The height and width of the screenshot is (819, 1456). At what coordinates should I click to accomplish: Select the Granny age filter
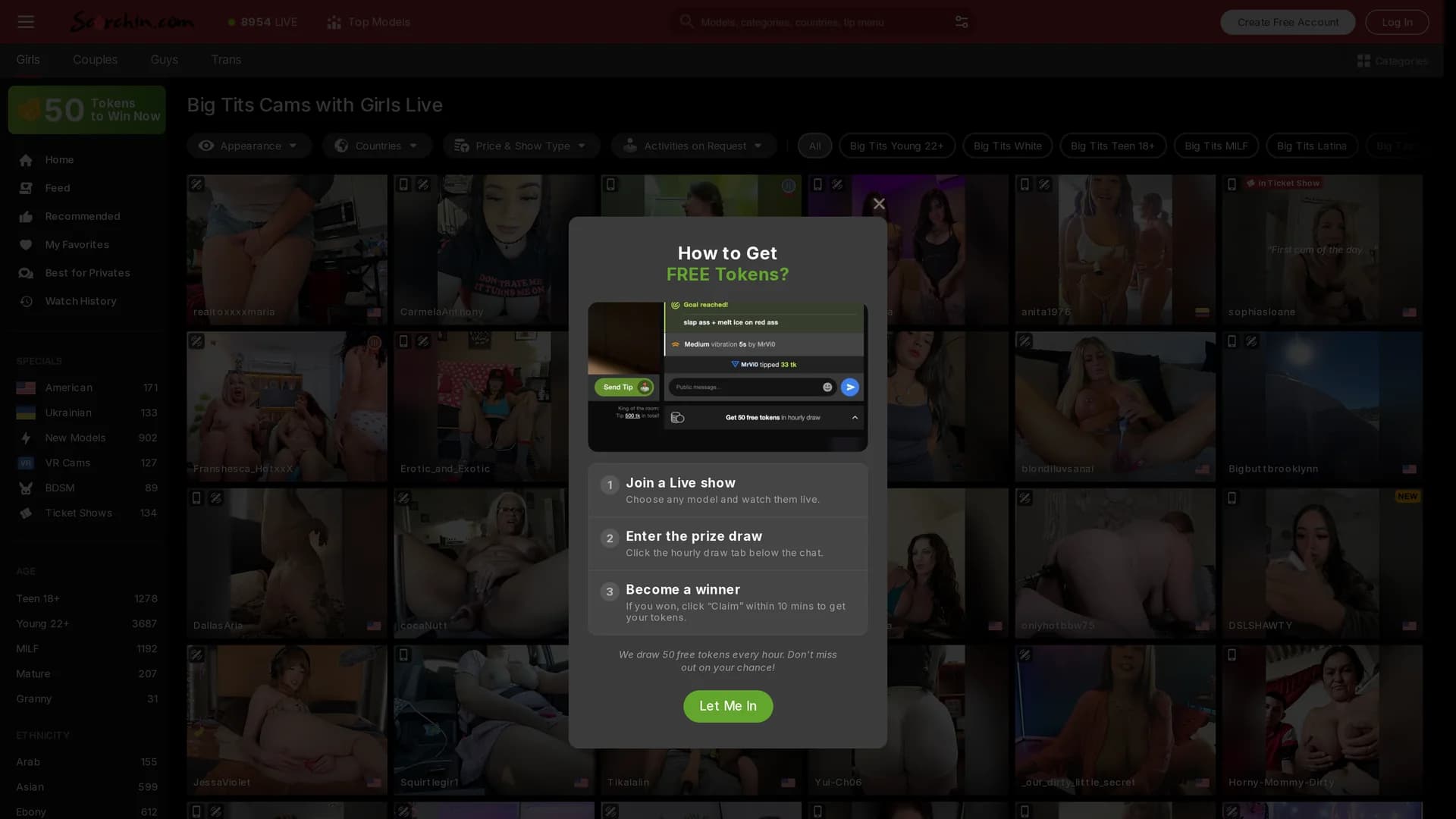pos(86,698)
